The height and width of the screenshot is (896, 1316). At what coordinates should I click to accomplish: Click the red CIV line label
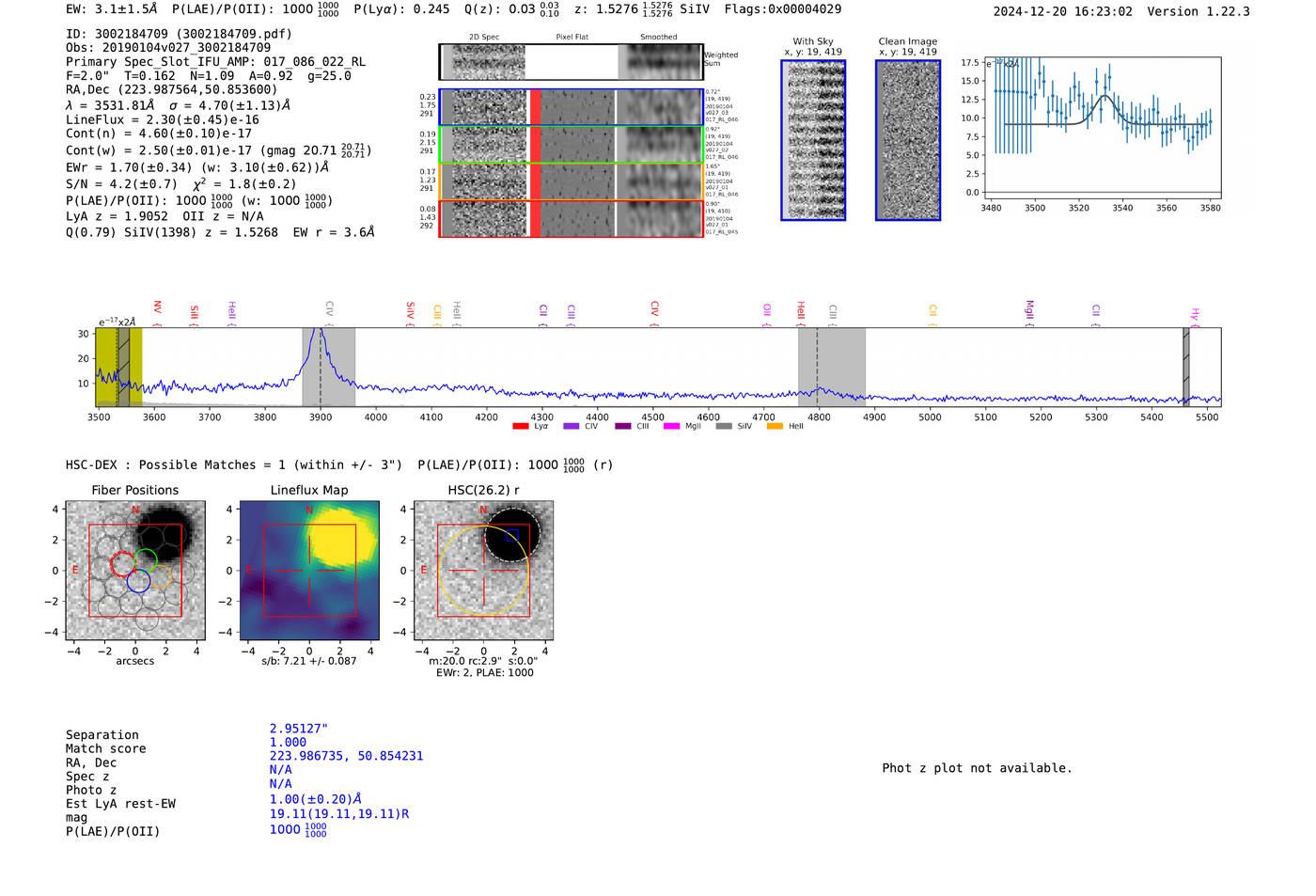(x=654, y=308)
